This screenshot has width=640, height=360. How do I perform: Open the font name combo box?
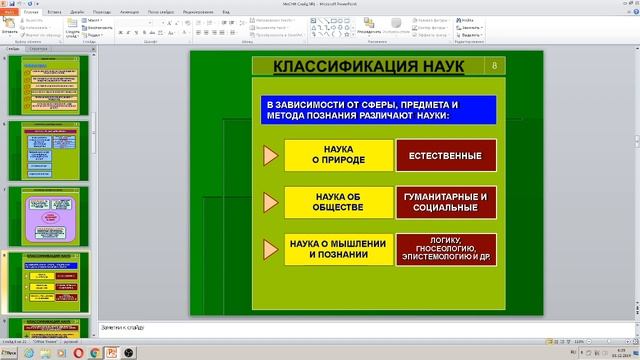click(x=134, y=23)
